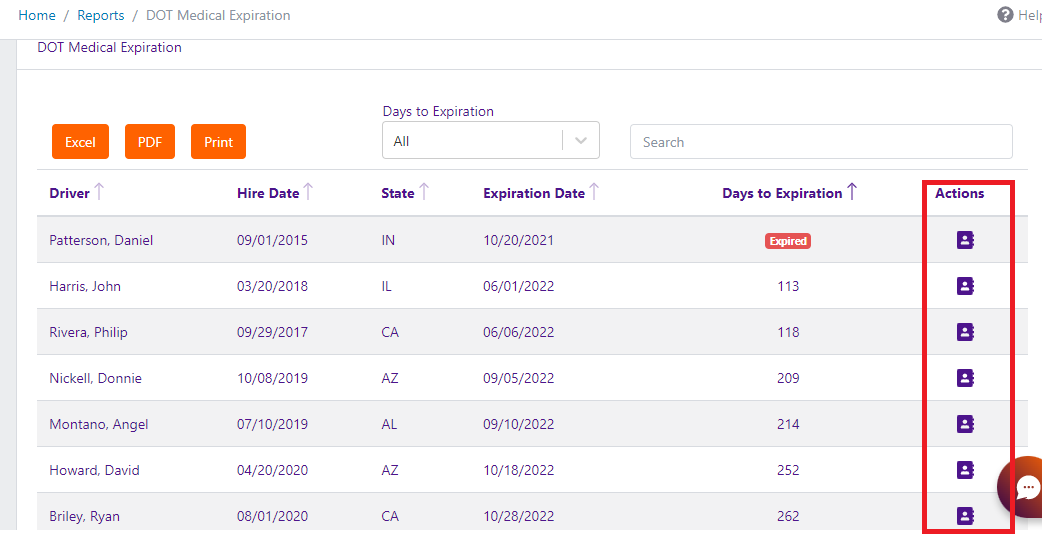Screen dimensions: 1042x536
Task: Focus the Search input field
Action: (820, 142)
